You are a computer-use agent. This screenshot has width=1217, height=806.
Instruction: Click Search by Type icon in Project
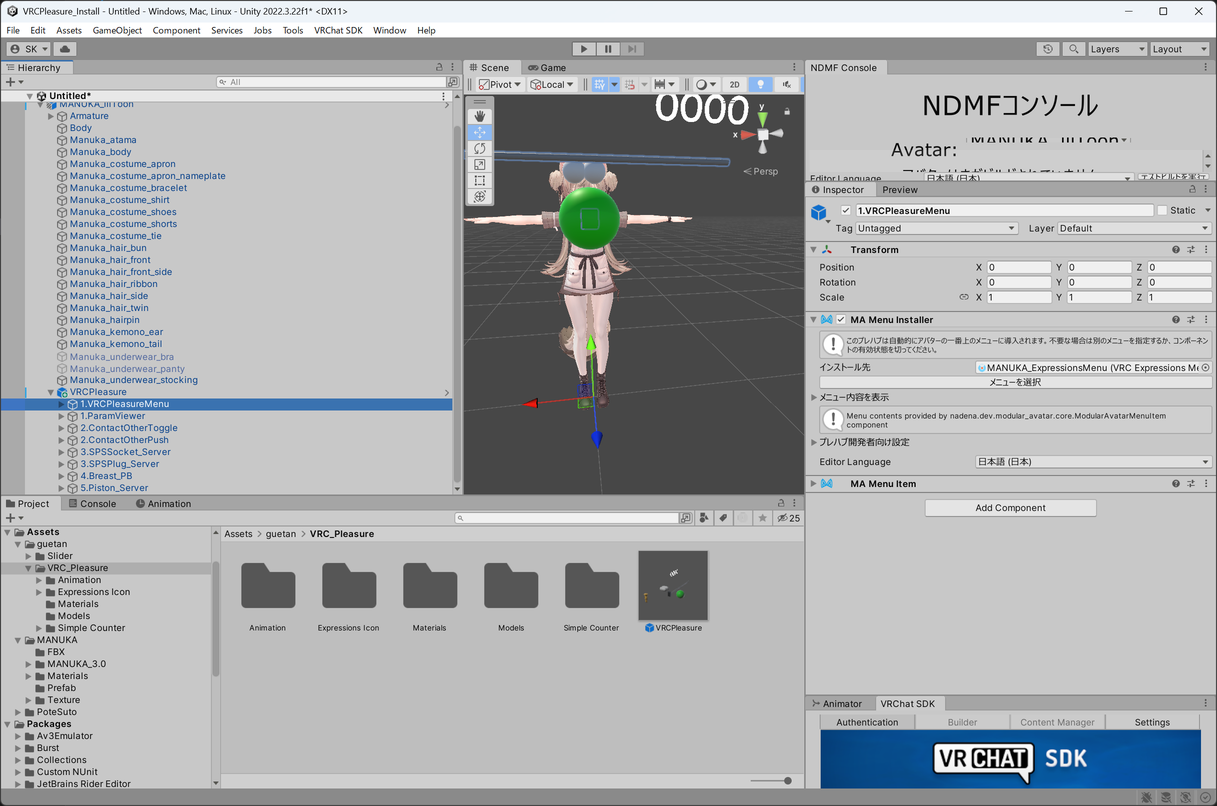point(704,518)
